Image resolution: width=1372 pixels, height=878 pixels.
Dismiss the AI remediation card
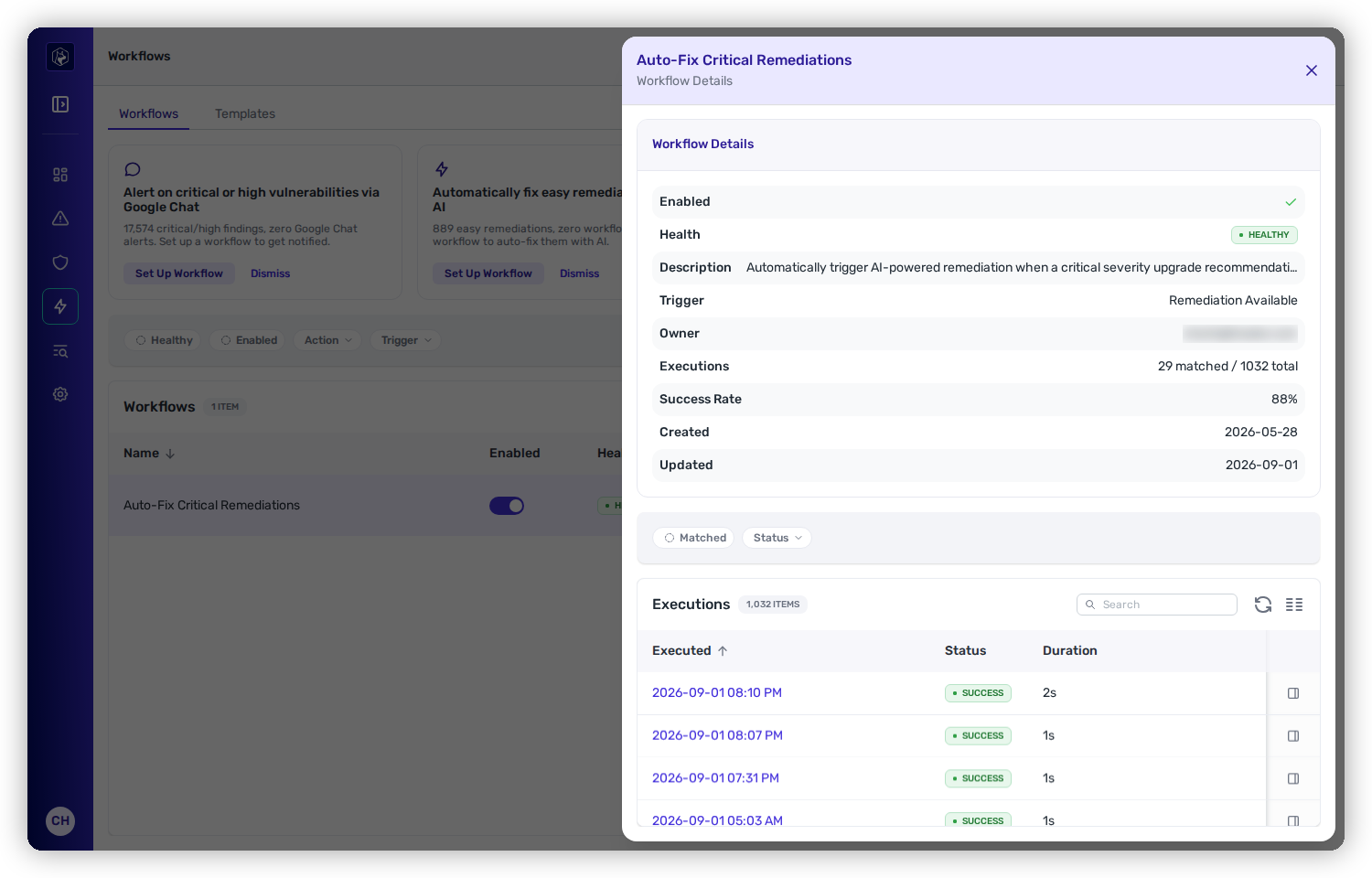580,273
